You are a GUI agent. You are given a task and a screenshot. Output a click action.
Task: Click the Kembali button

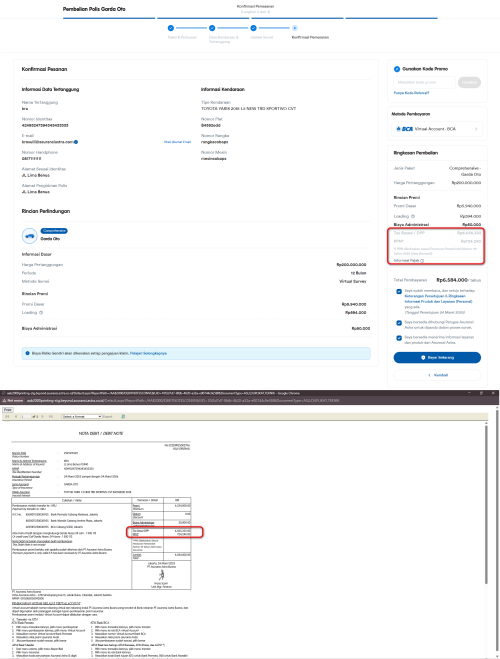pos(437,375)
